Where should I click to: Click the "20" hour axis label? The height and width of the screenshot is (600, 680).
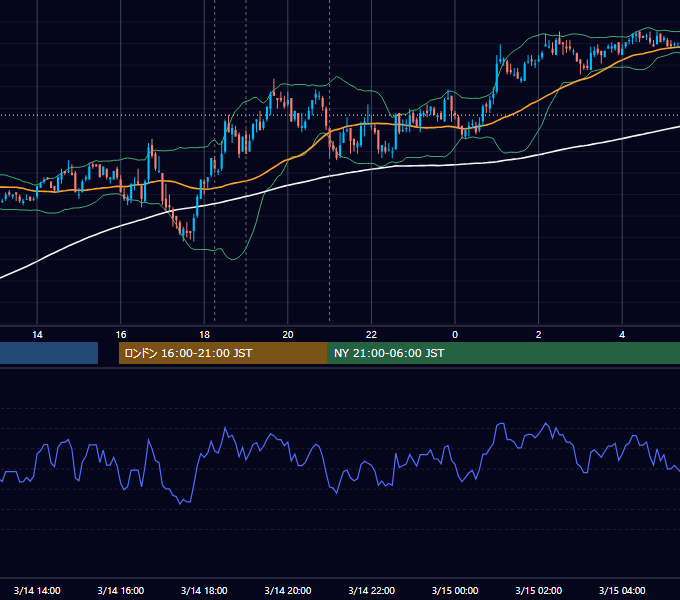click(x=288, y=335)
